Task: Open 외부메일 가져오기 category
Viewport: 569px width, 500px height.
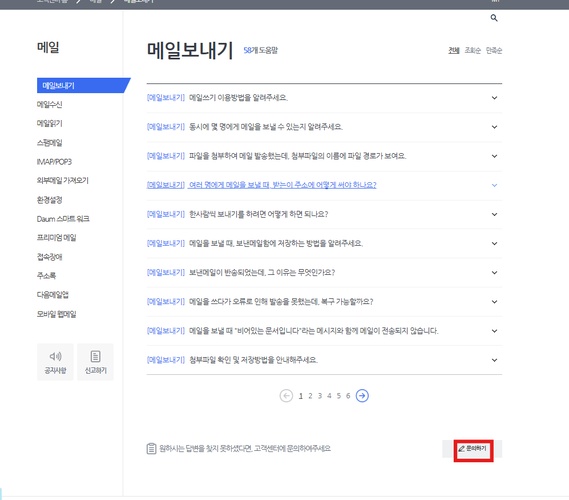Action: (62, 180)
